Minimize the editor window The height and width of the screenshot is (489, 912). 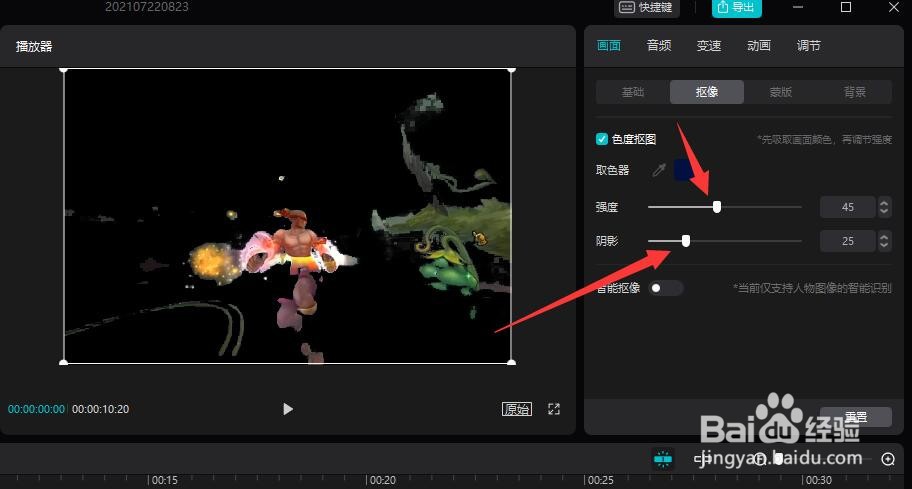click(x=798, y=7)
